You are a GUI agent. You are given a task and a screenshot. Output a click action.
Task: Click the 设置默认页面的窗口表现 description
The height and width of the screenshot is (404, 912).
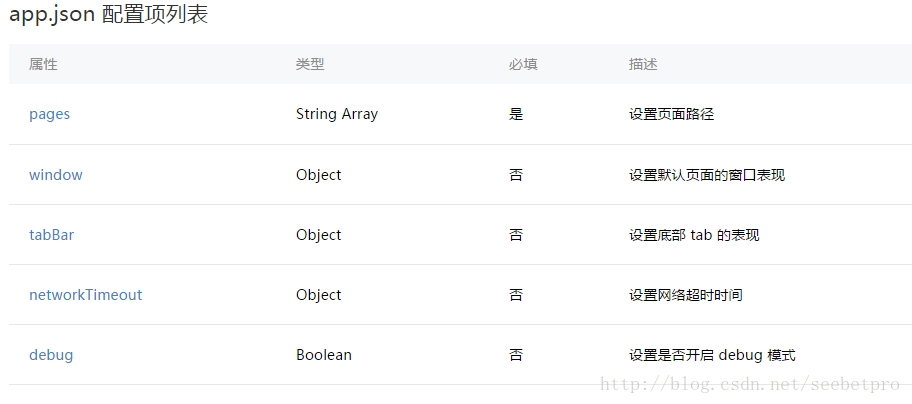pos(707,175)
